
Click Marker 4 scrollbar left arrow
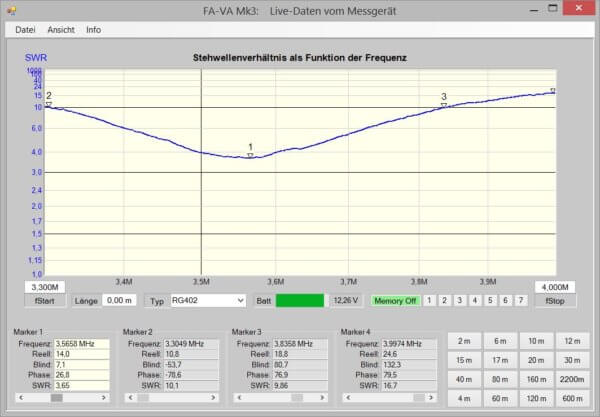click(348, 398)
